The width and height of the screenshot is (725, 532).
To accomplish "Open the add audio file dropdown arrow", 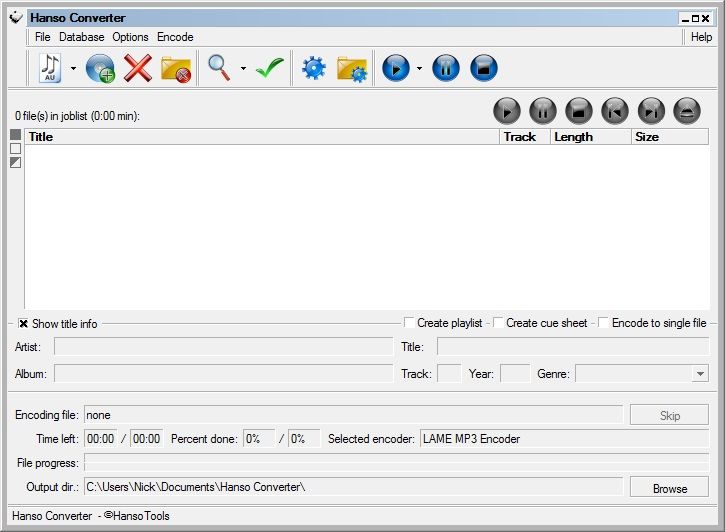I will (74, 68).
